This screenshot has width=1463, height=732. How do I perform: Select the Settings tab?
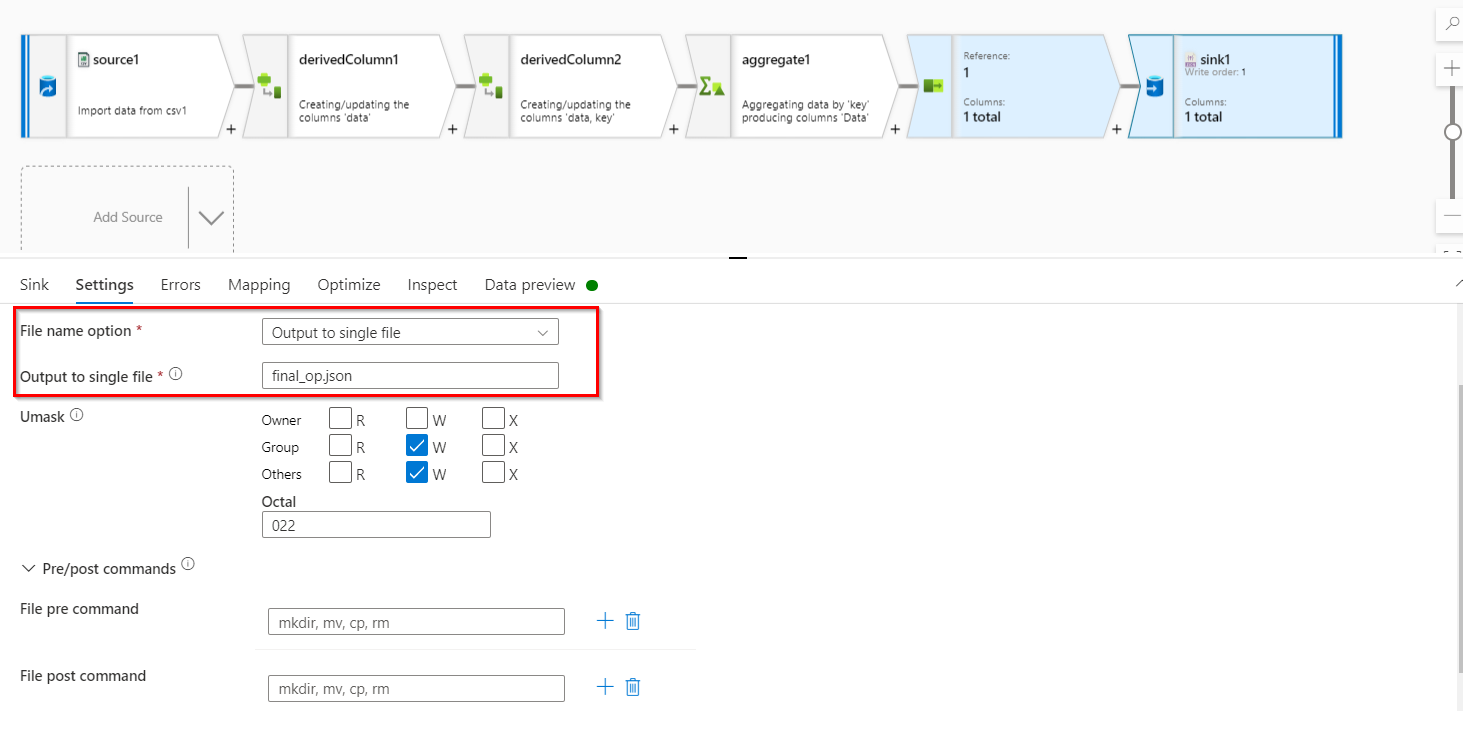coord(105,285)
